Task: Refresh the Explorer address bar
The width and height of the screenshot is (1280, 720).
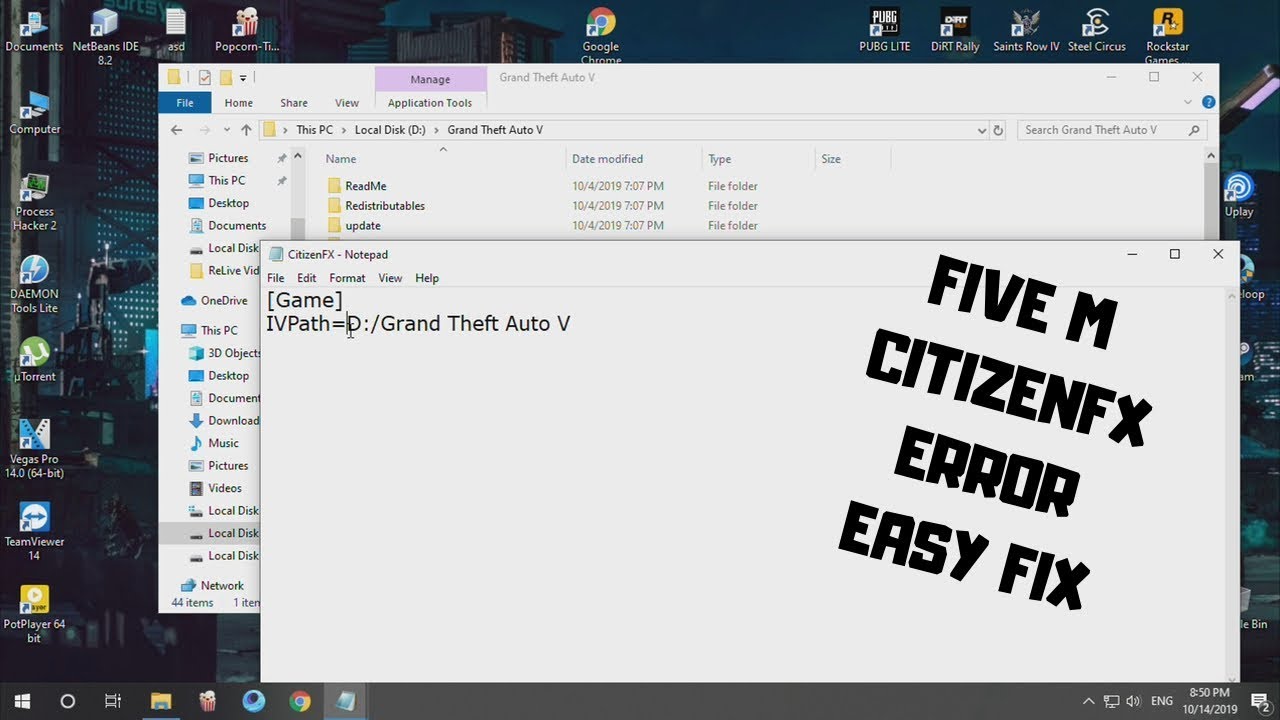Action: coord(997,130)
